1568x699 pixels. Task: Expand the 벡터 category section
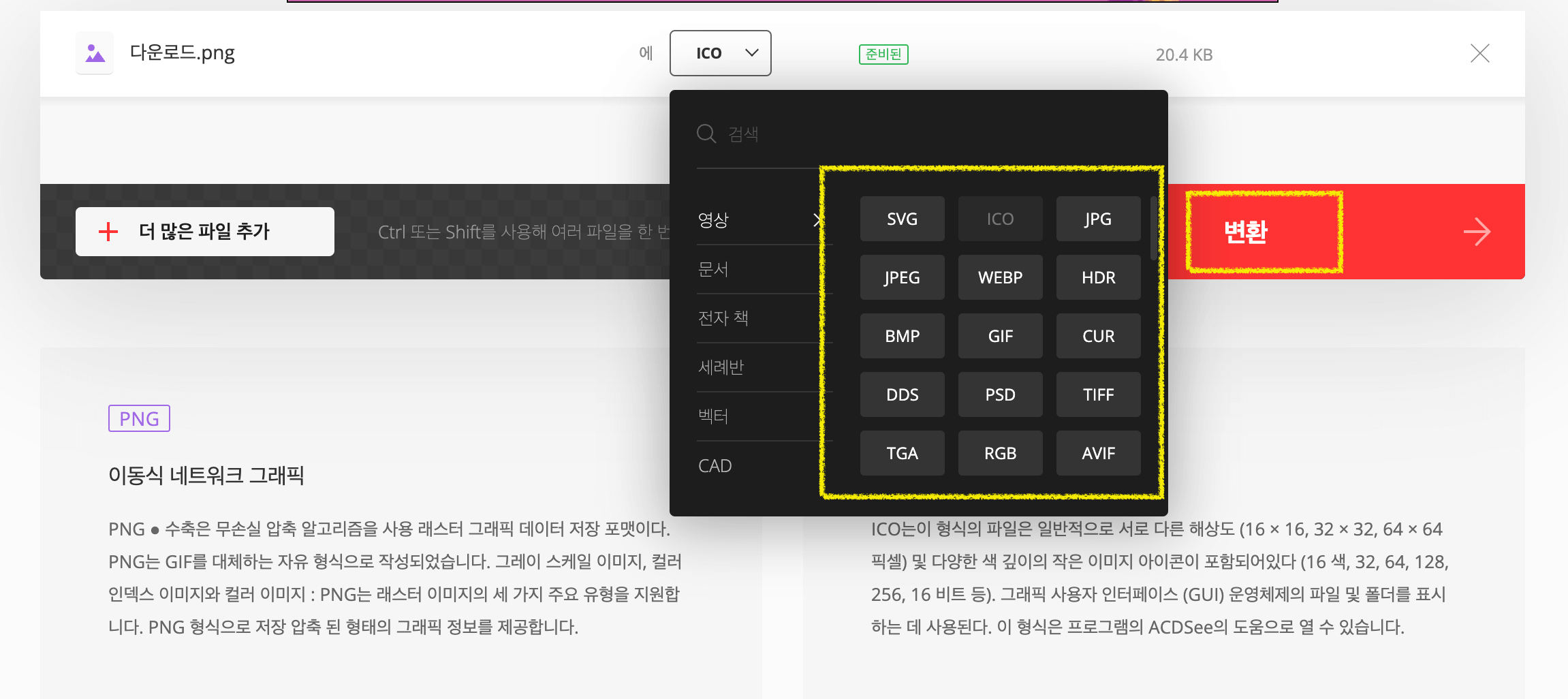click(x=712, y=416)
